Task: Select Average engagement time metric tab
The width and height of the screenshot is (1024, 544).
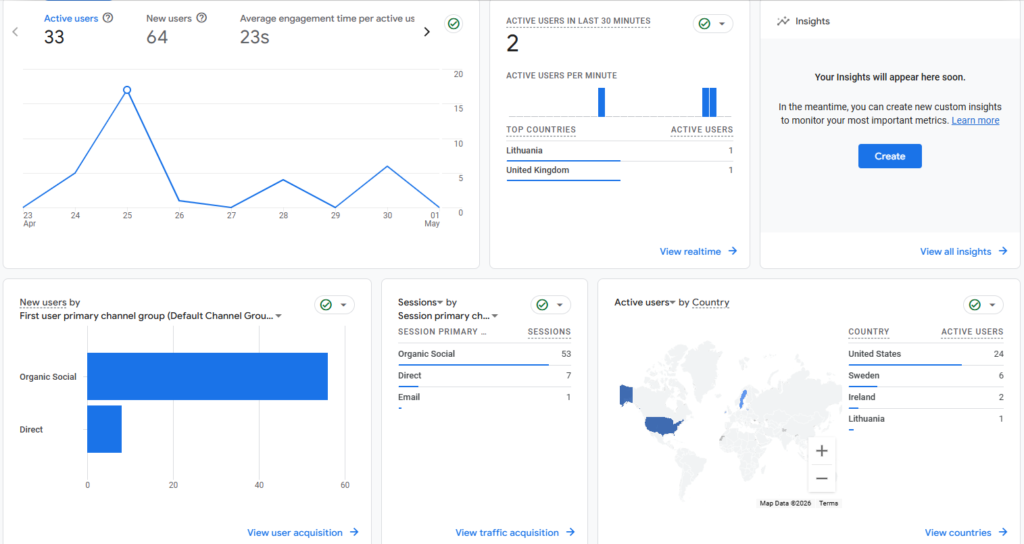Action: 327,29
